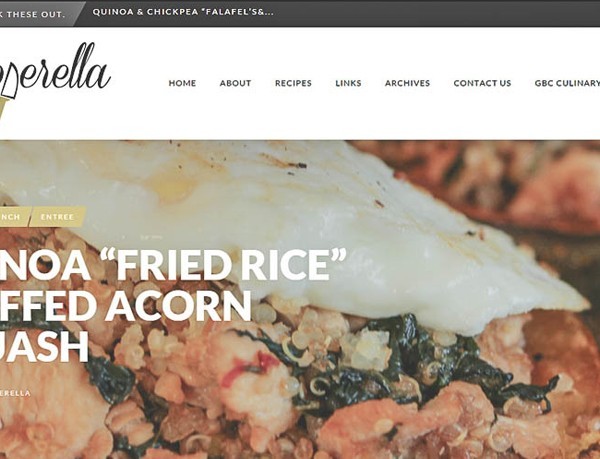Click the gold accent under the logo
Viewport: 600px width, 459px height.
click(4, 107)
